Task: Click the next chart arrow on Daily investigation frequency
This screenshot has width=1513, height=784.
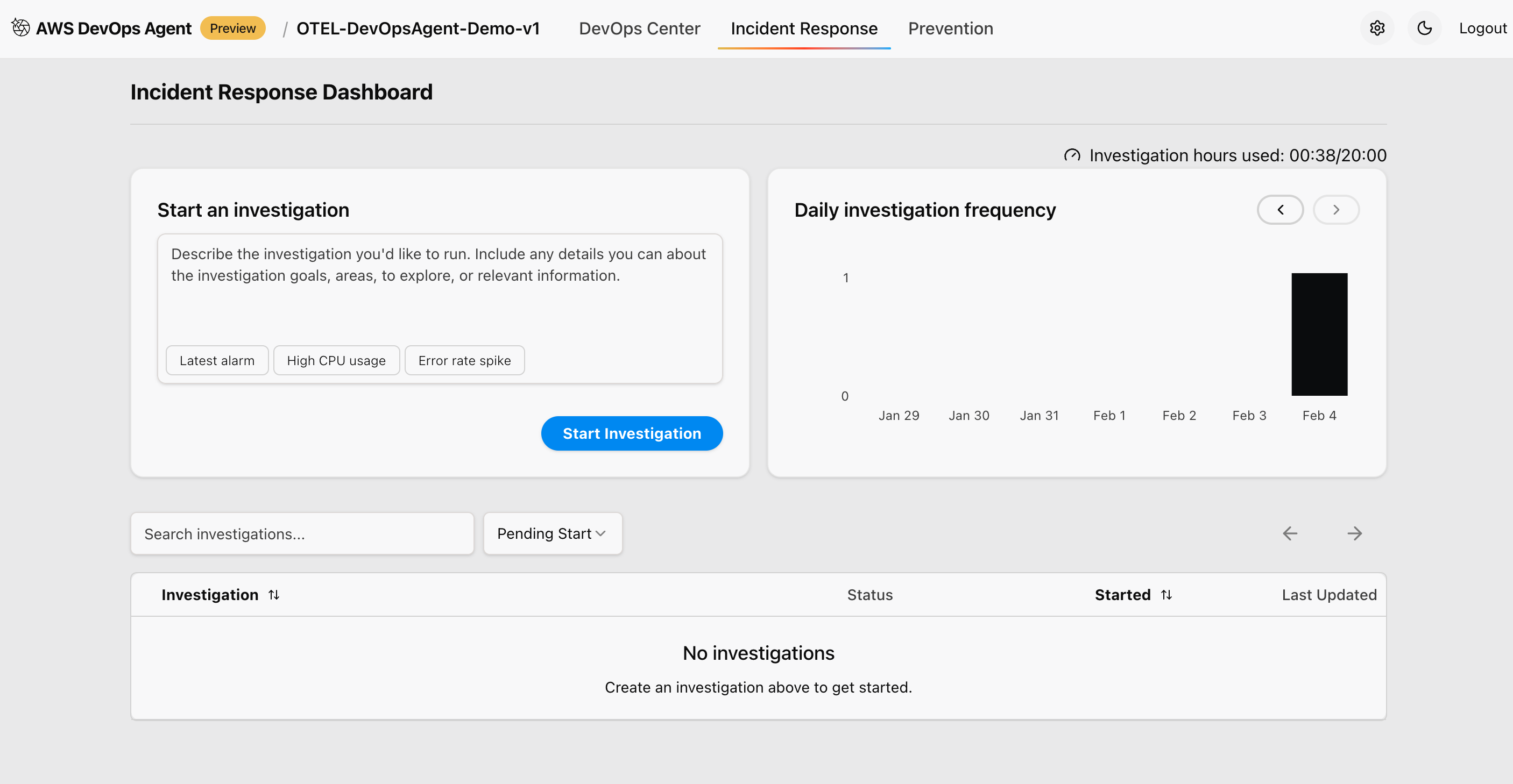Action: pyautogui.click(x=1335, y=210)
